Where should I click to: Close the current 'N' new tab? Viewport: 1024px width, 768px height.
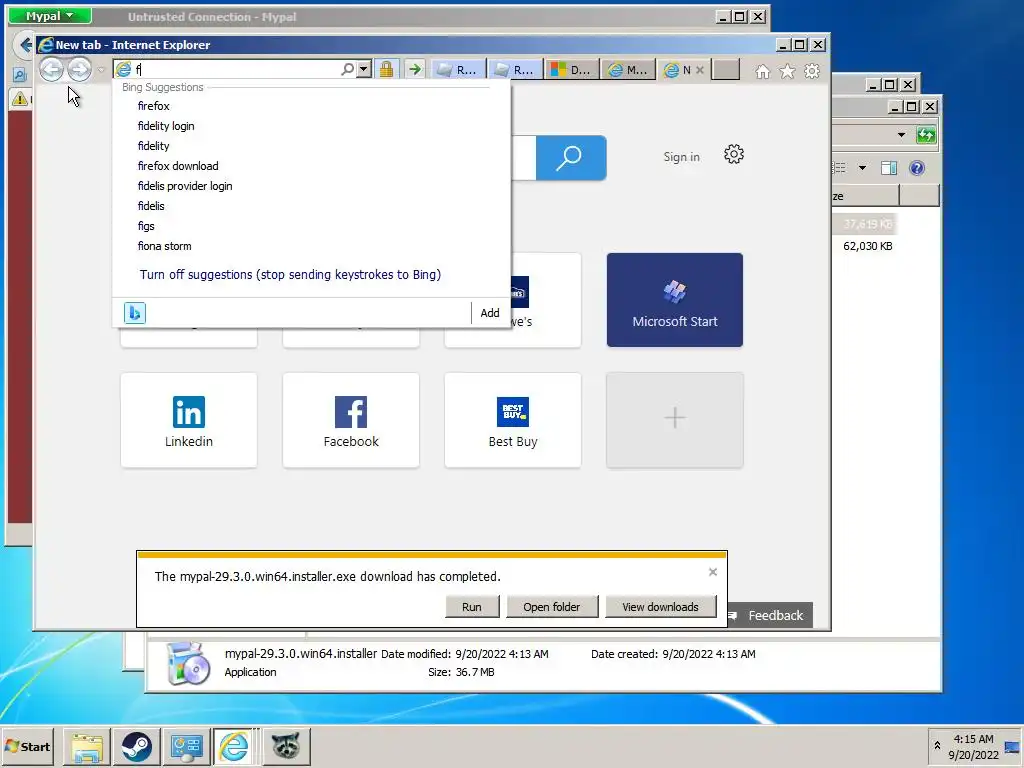click(699, 69)
